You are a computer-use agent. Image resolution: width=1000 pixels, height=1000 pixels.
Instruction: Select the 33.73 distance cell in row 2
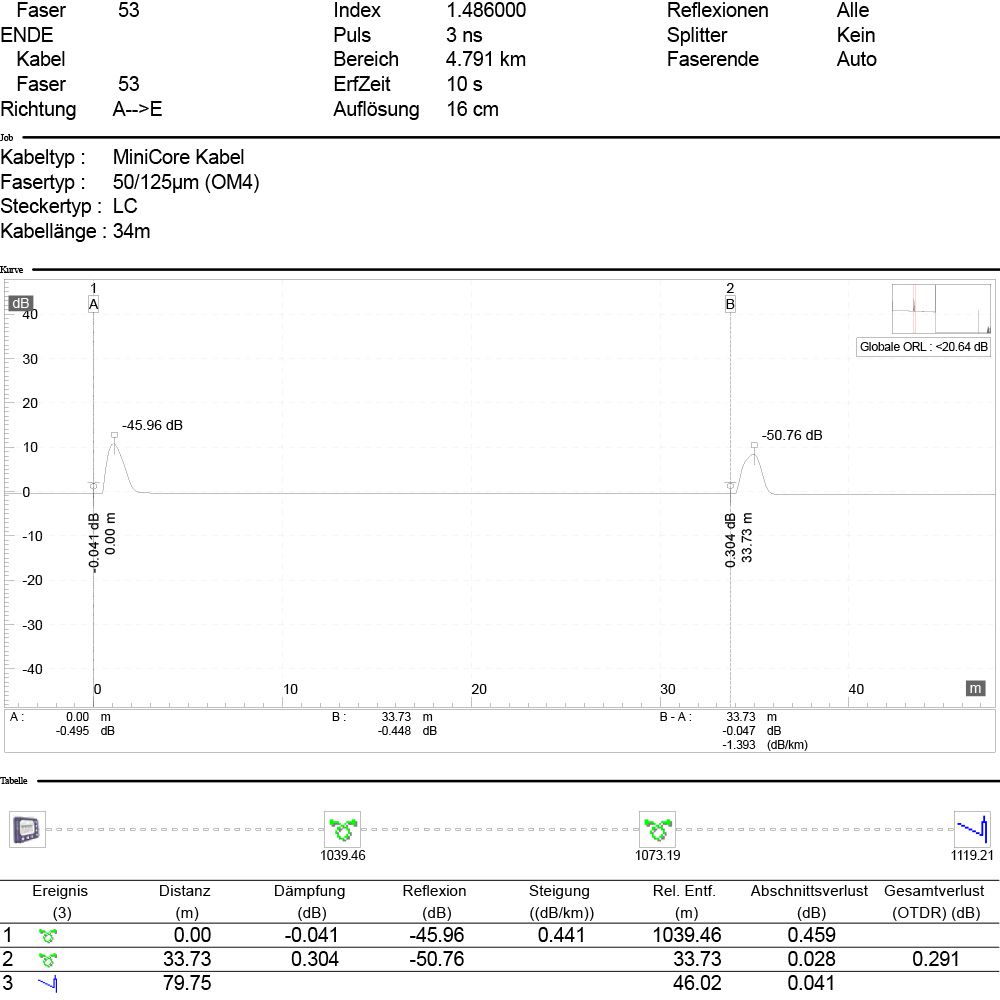(187, 960)
